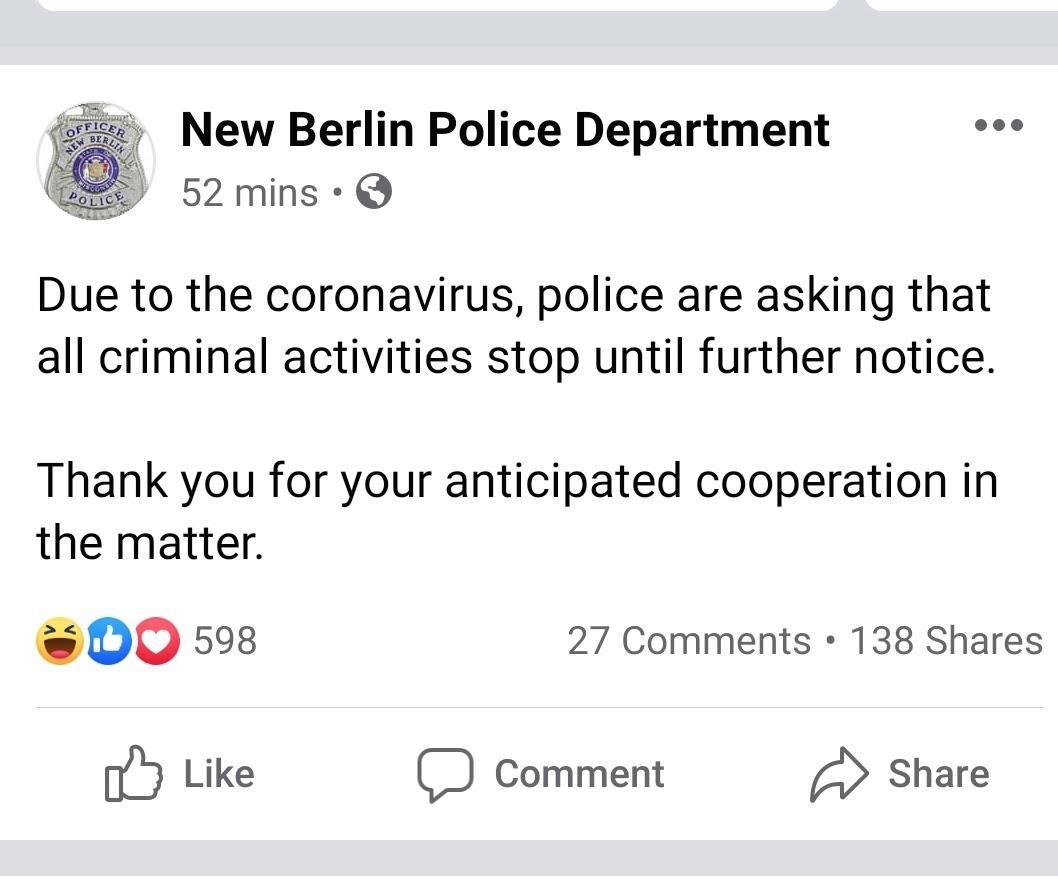The height and width of the screenshot is (884, 1058).
Task: Click the coronavirus criminal activities sentence
Action: (515, 327)
